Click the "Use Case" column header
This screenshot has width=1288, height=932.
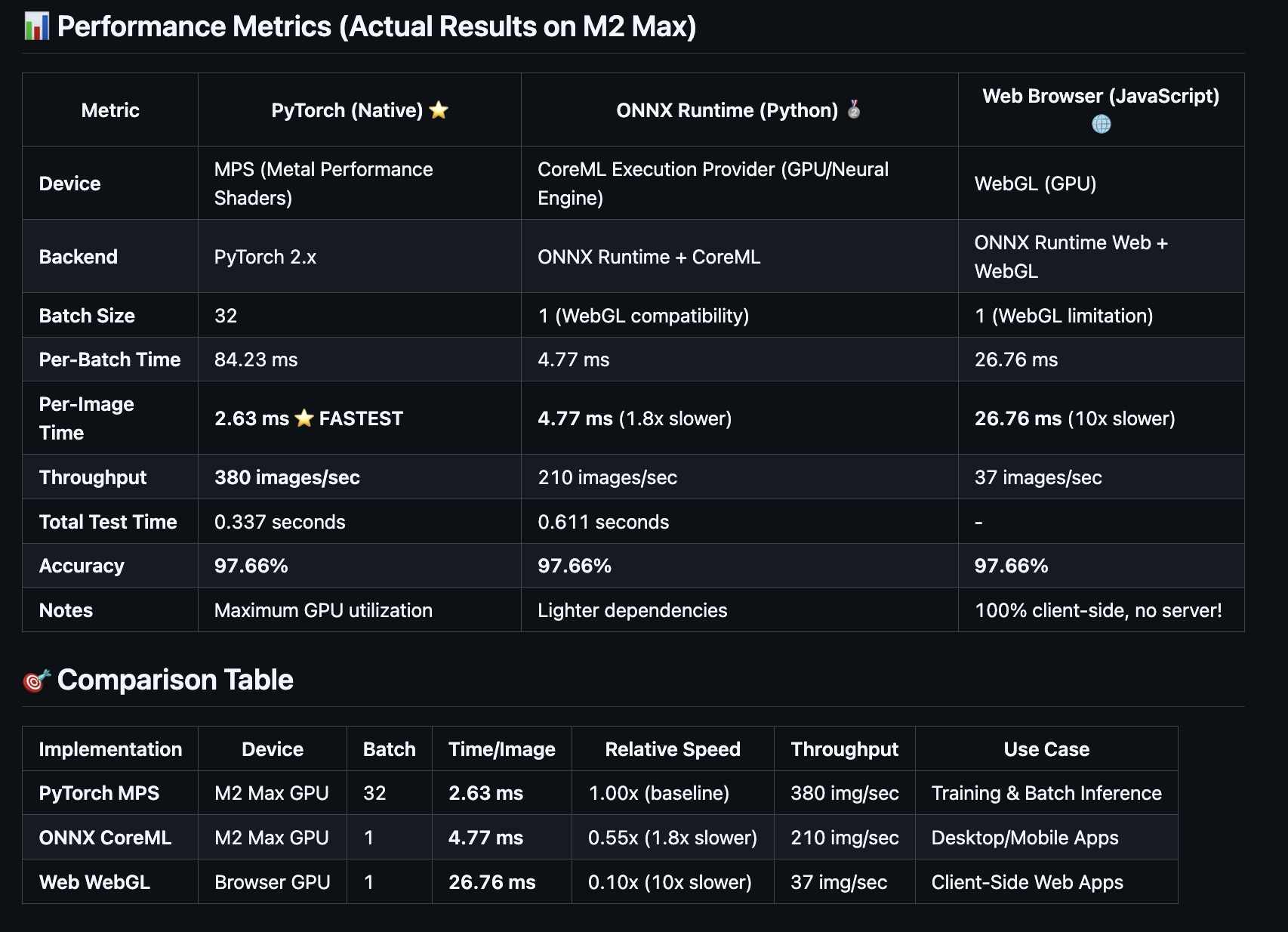coord(1046,749)
